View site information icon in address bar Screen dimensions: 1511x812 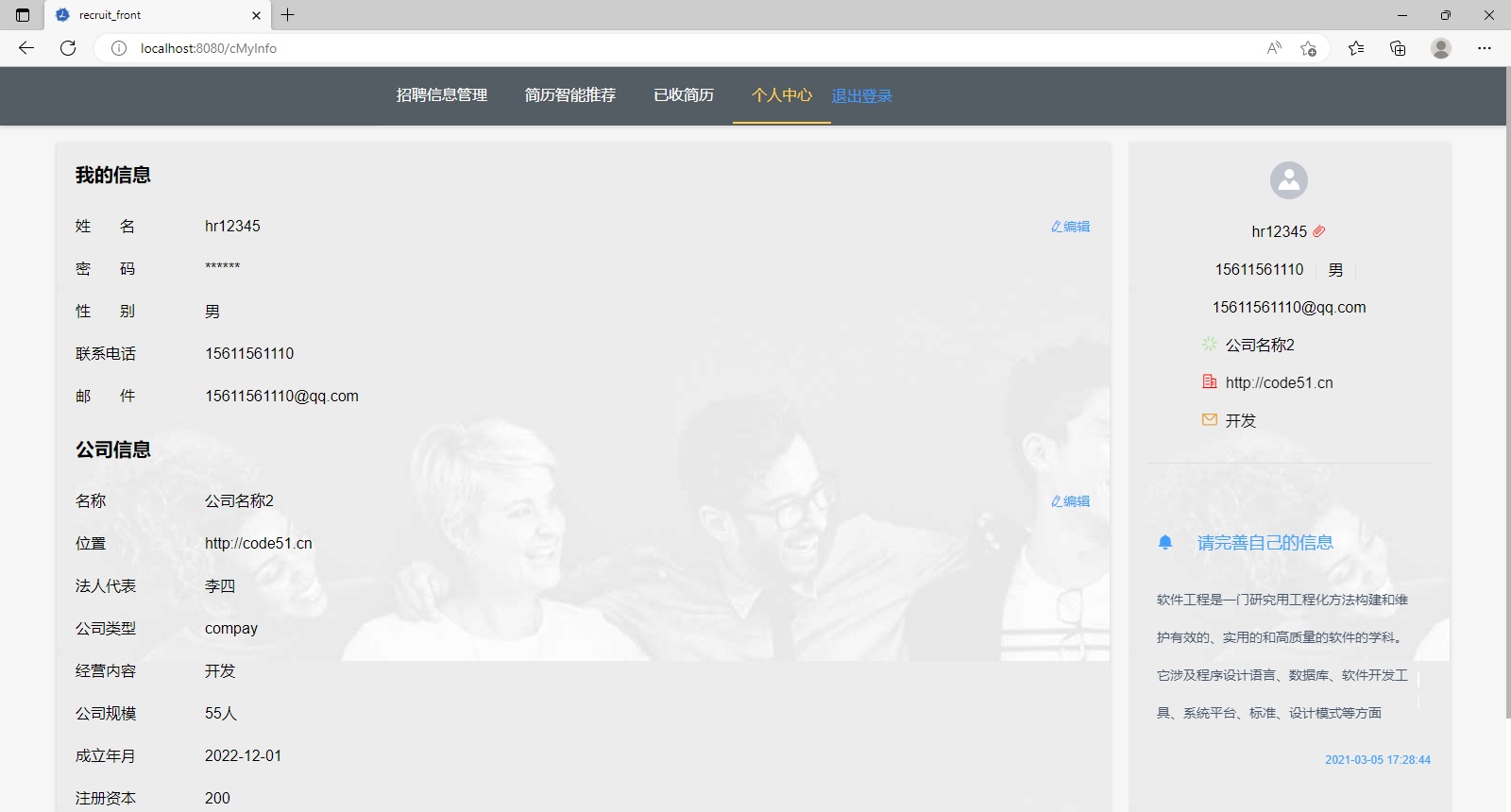pos(119,48)
